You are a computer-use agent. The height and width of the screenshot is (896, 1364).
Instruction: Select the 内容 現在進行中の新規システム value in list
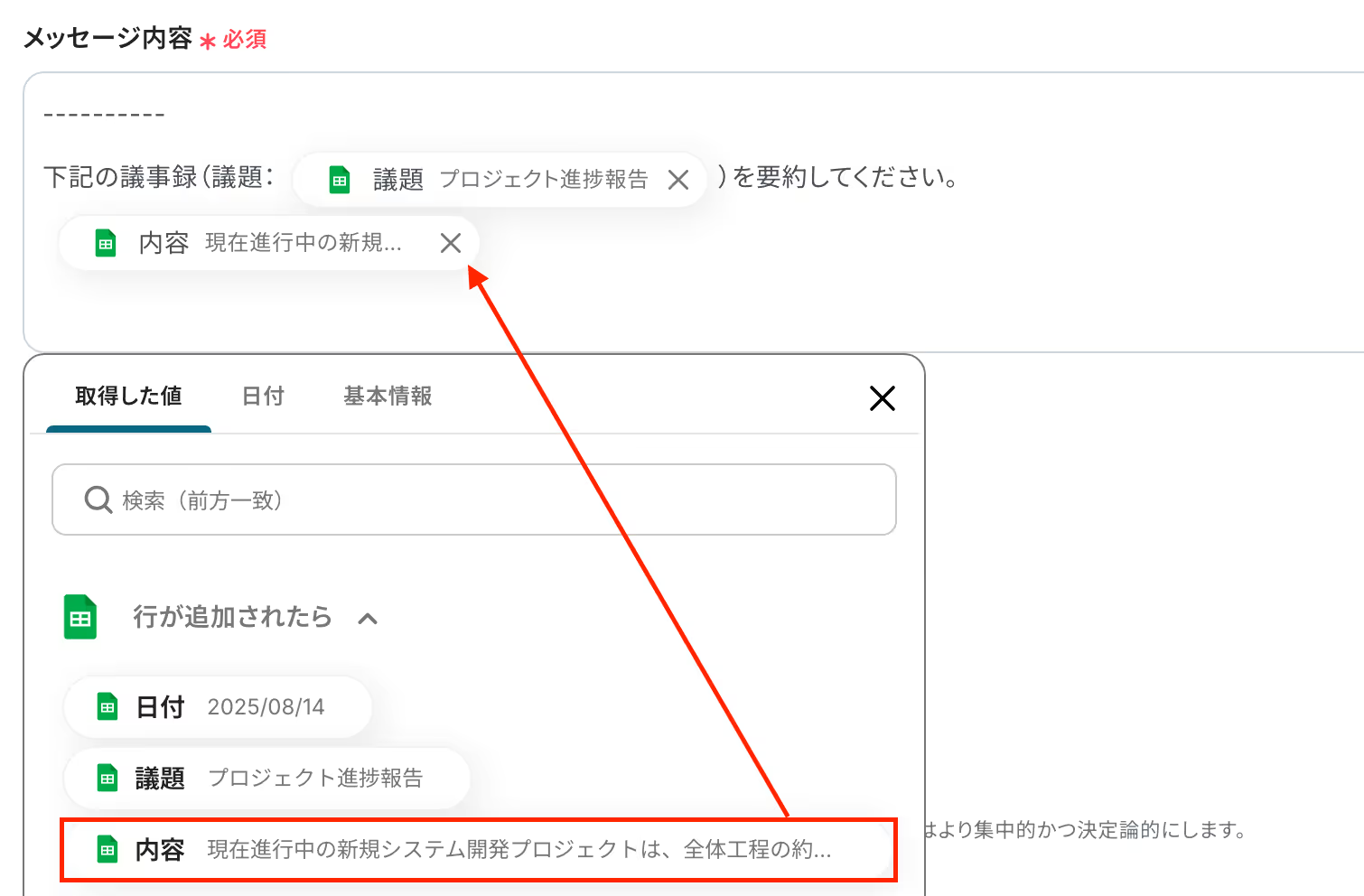tap(478, 849)
